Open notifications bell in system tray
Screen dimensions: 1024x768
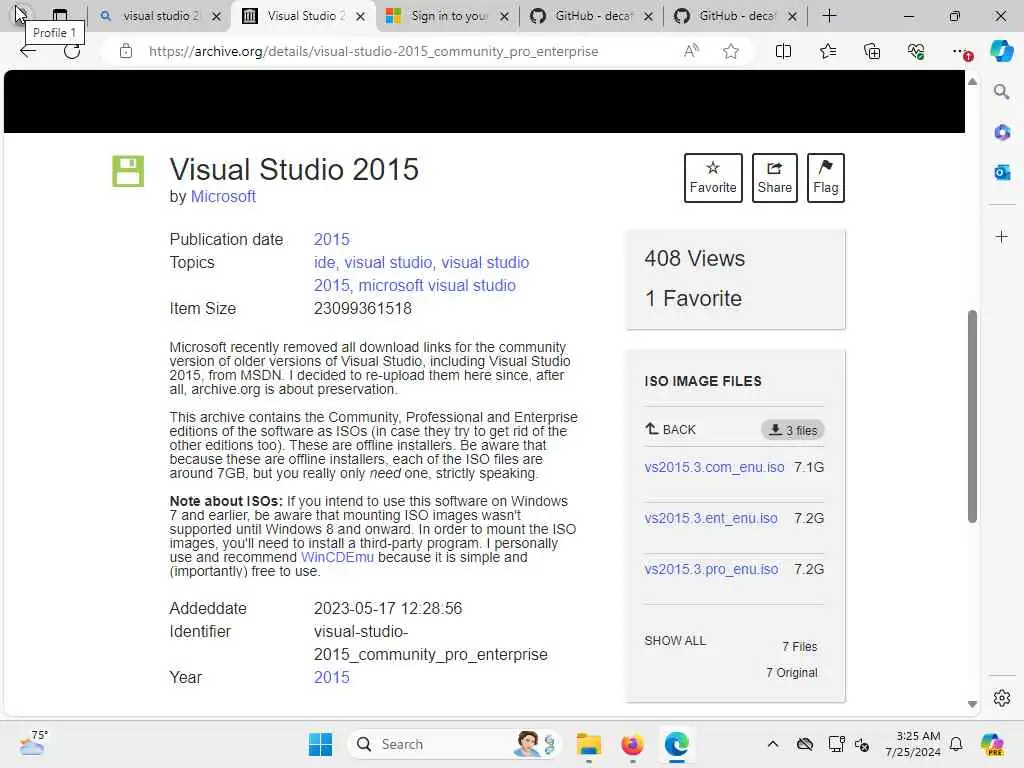point(956,744)
